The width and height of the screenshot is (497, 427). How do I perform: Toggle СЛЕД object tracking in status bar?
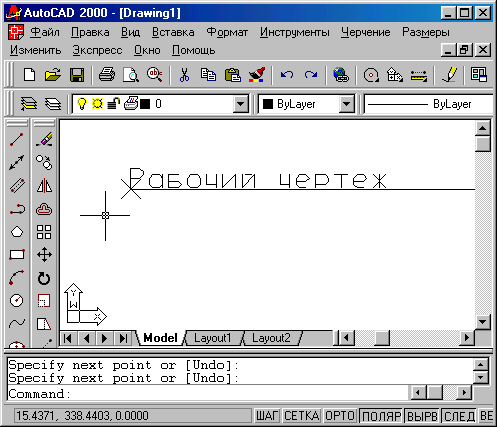(x=459, y=416)
